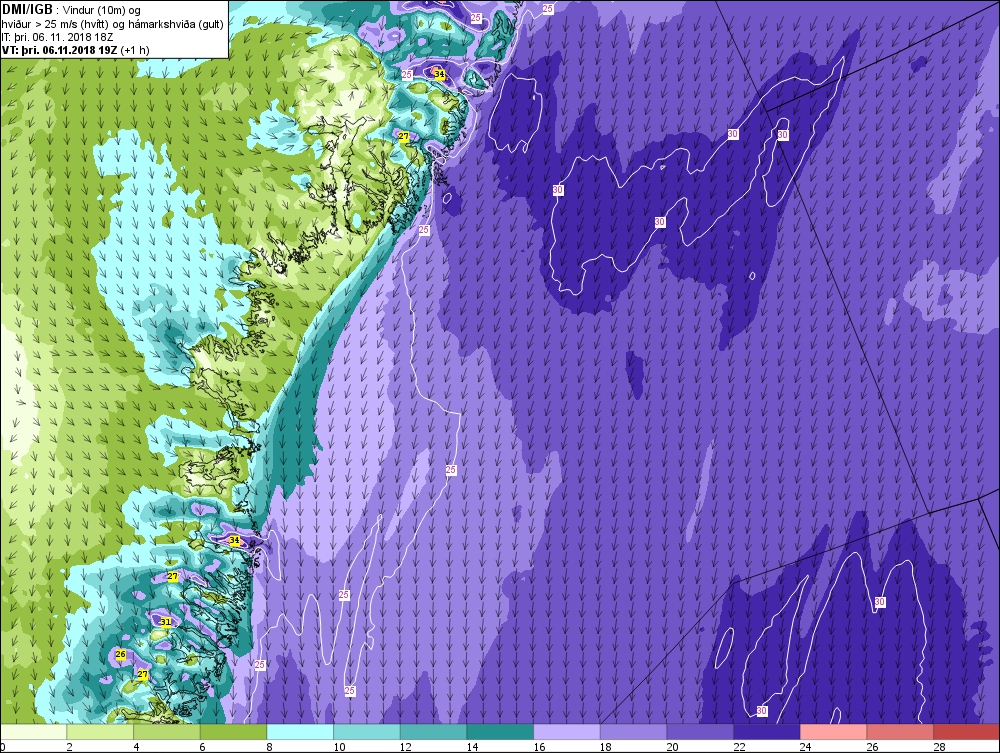The width and height of the screenshot is (1000, 753).
Task: Pick the 28+ m/s red legend swatch
Action: [x=966, y=732]
